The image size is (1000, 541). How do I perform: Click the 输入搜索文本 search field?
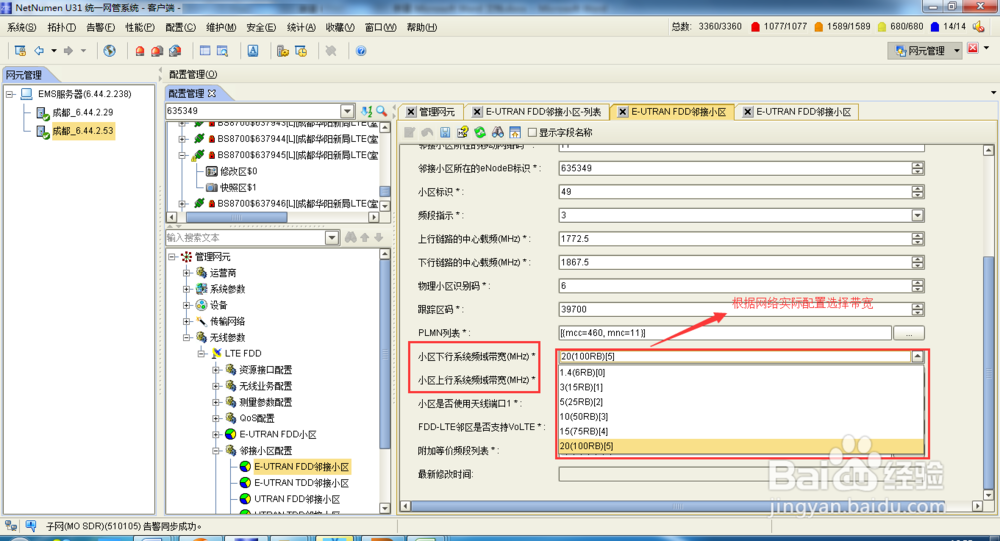(246, 237)
